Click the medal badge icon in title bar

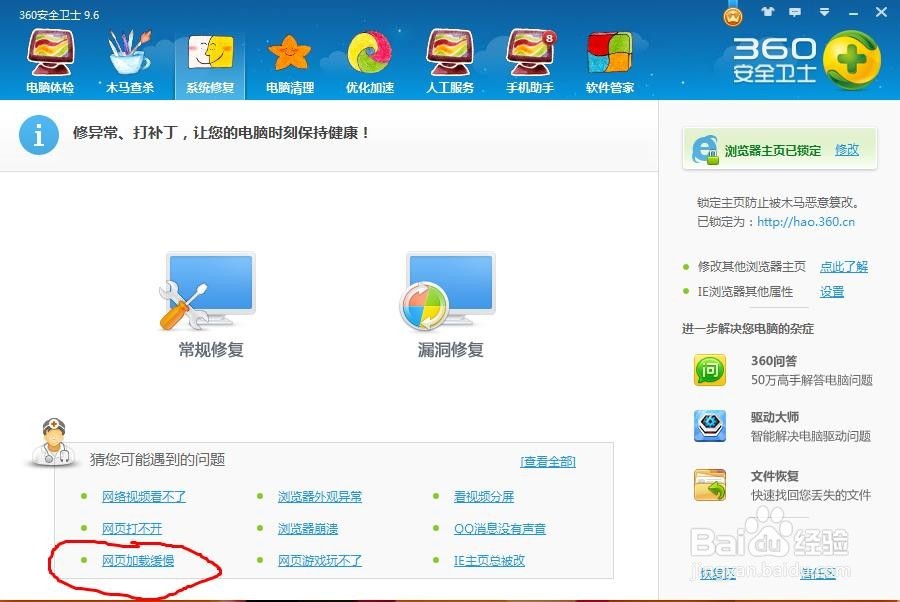pos(732,15)
